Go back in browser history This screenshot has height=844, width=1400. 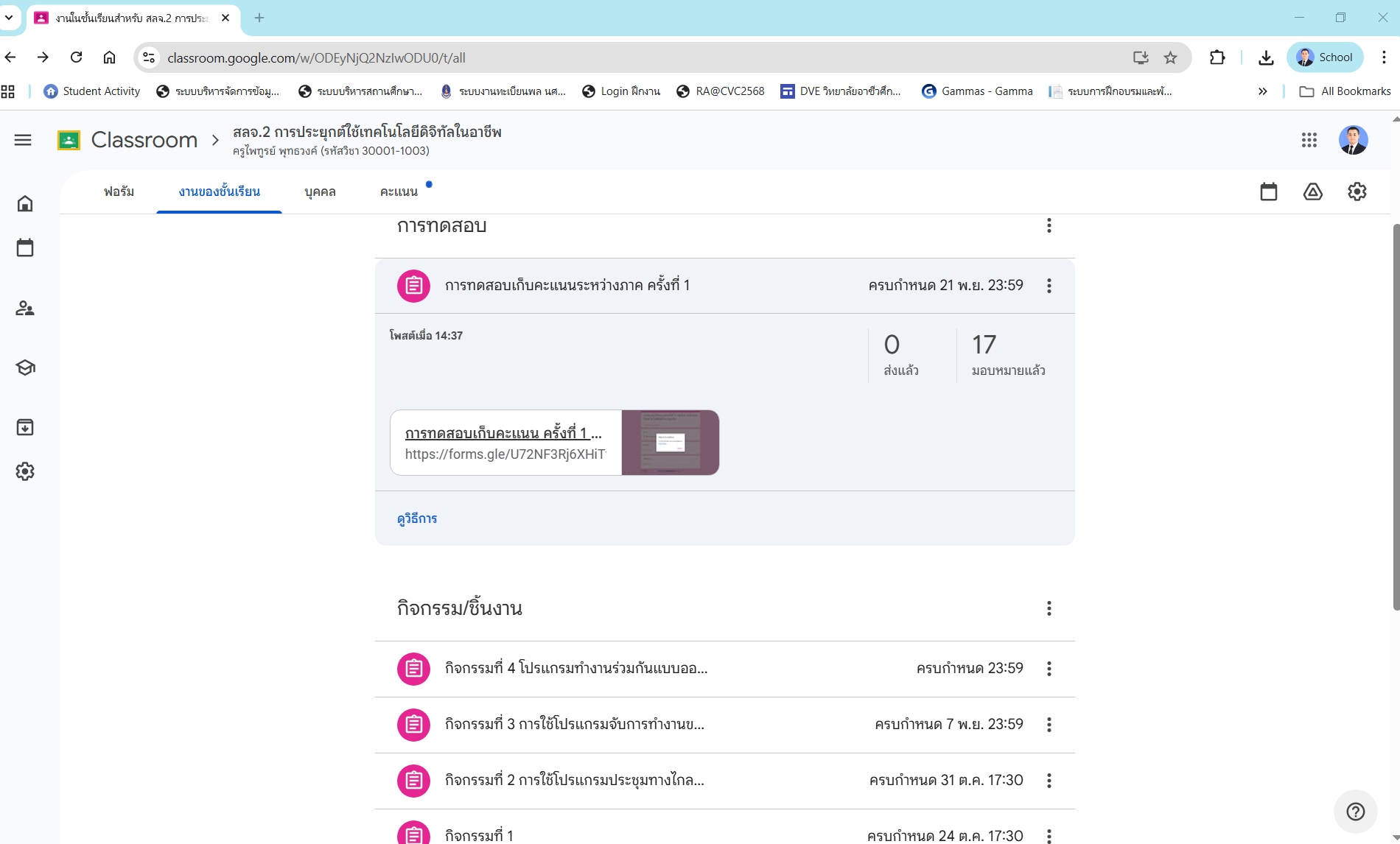[10, 57]
